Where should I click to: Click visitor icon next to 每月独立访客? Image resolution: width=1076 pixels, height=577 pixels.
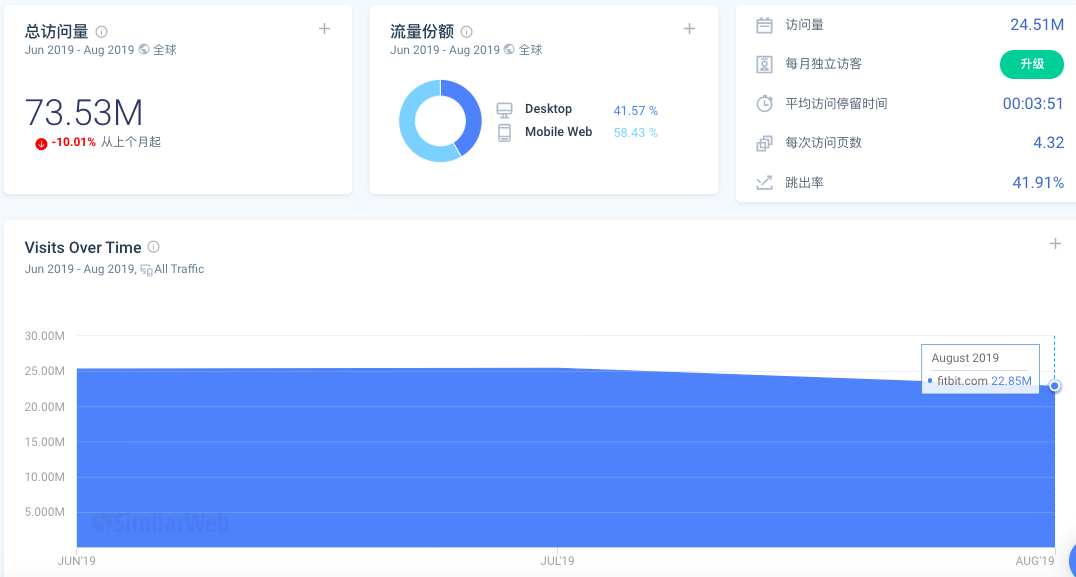click(764, 64)
